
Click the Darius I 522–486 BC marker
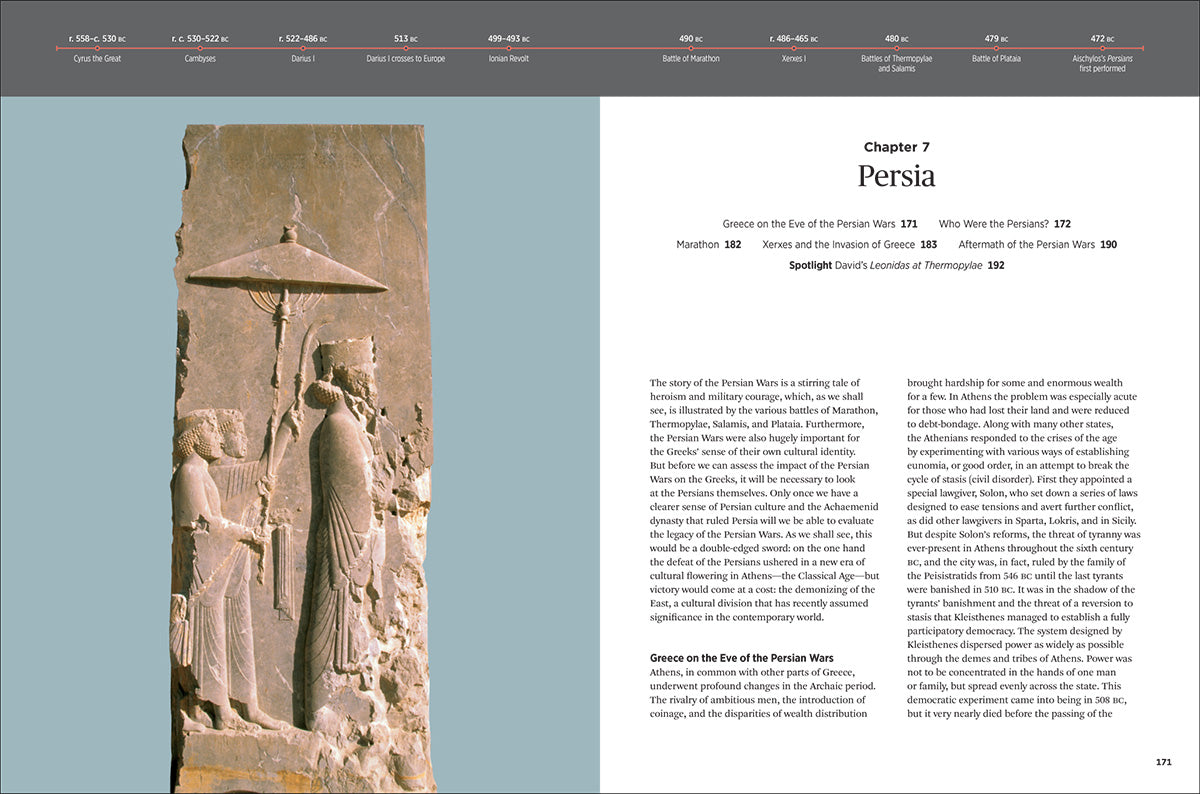(303, 48)
